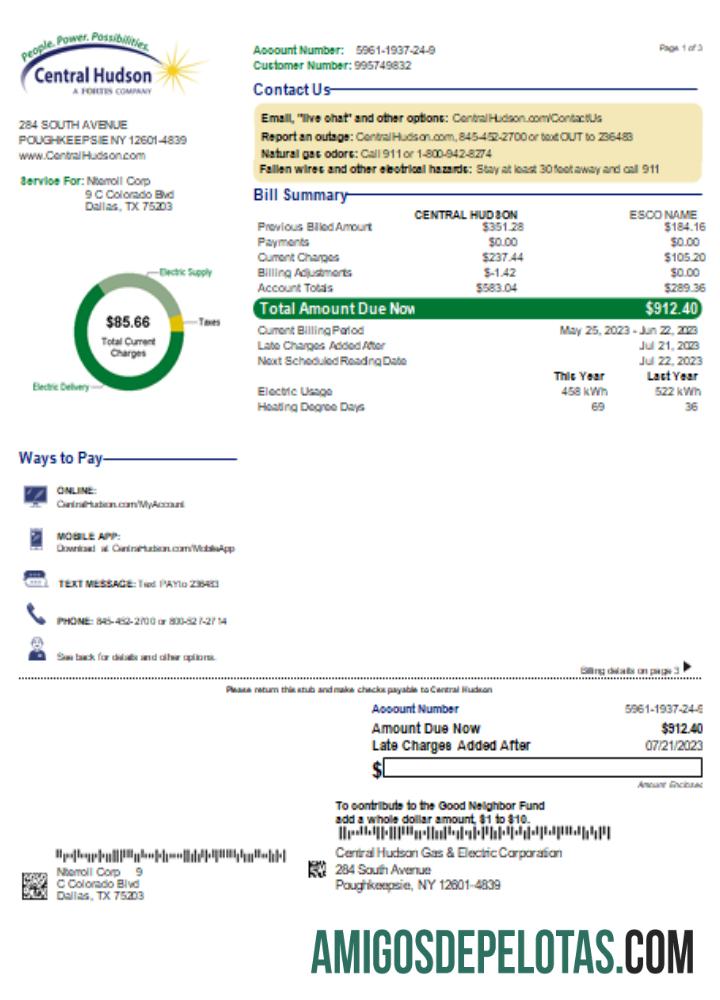720x1000 pixels.
Task: Click the green Total Amount Due Now bar
Action: tap(478, 309)
